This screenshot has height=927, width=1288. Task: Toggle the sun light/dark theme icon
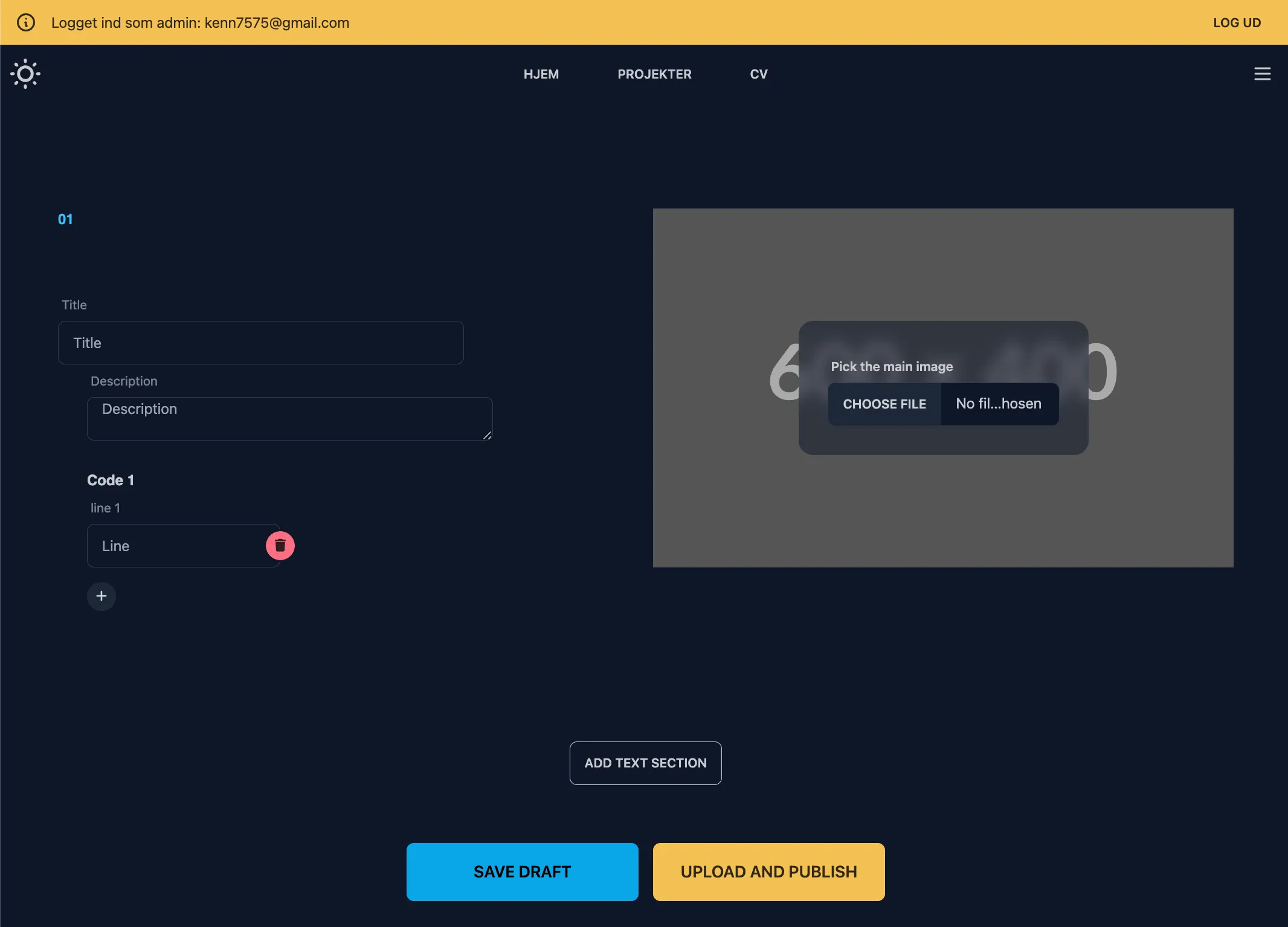click(25, 74)
